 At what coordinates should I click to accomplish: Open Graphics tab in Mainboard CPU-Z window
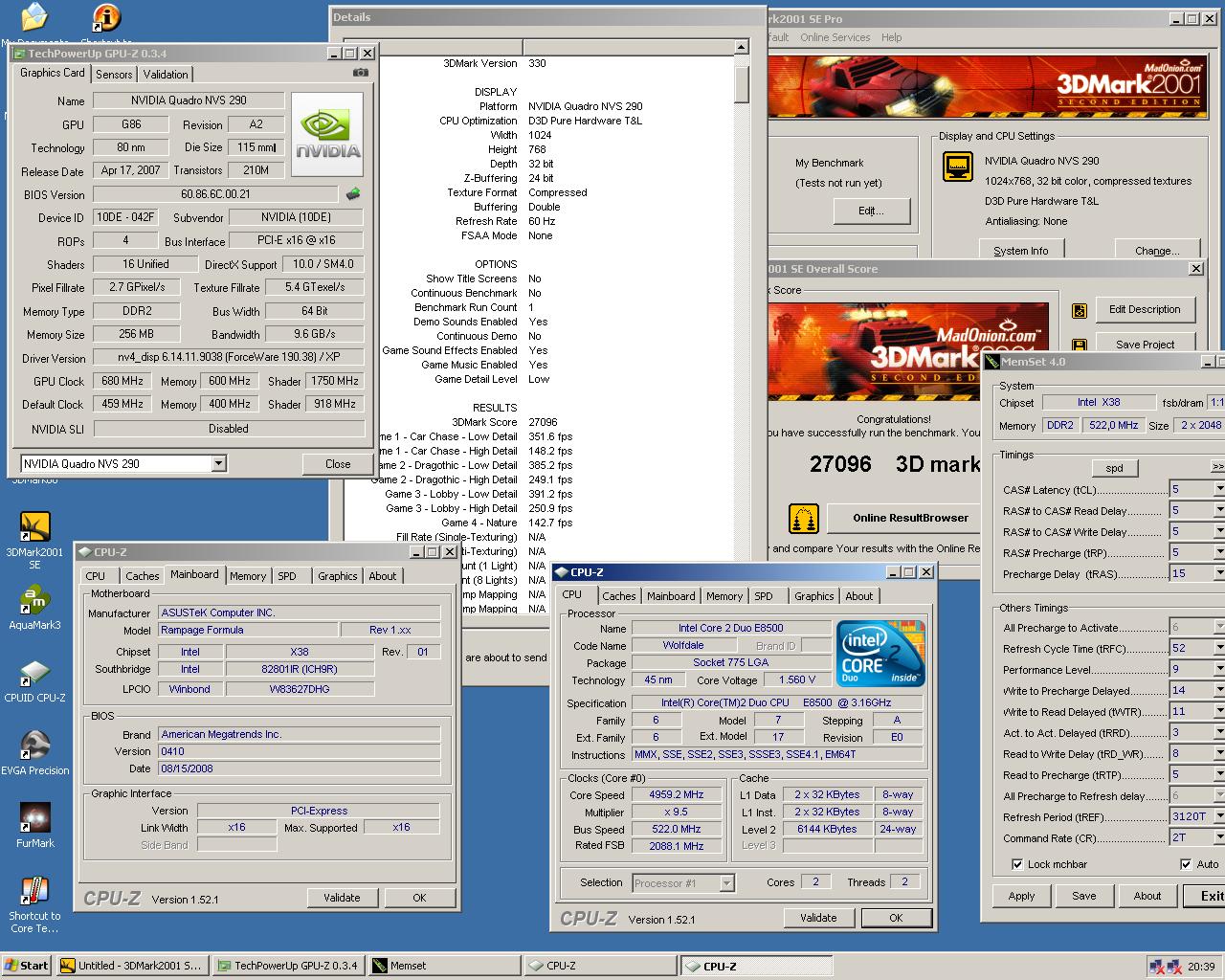point(337,576)
